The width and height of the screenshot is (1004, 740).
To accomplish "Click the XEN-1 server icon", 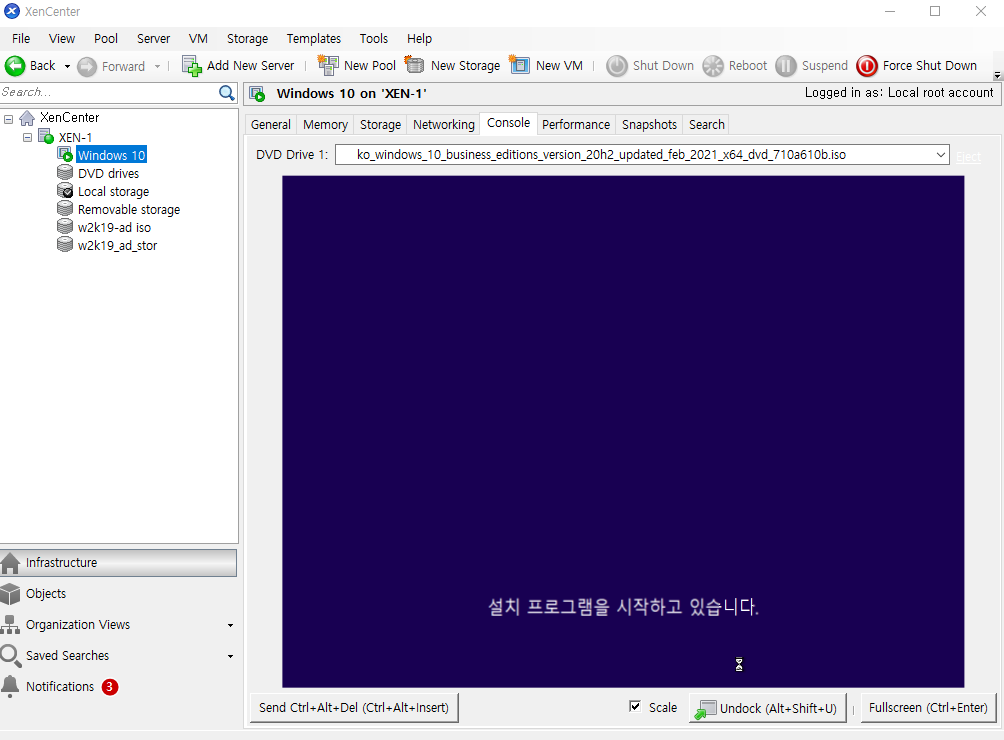I will tap(46, 136).
